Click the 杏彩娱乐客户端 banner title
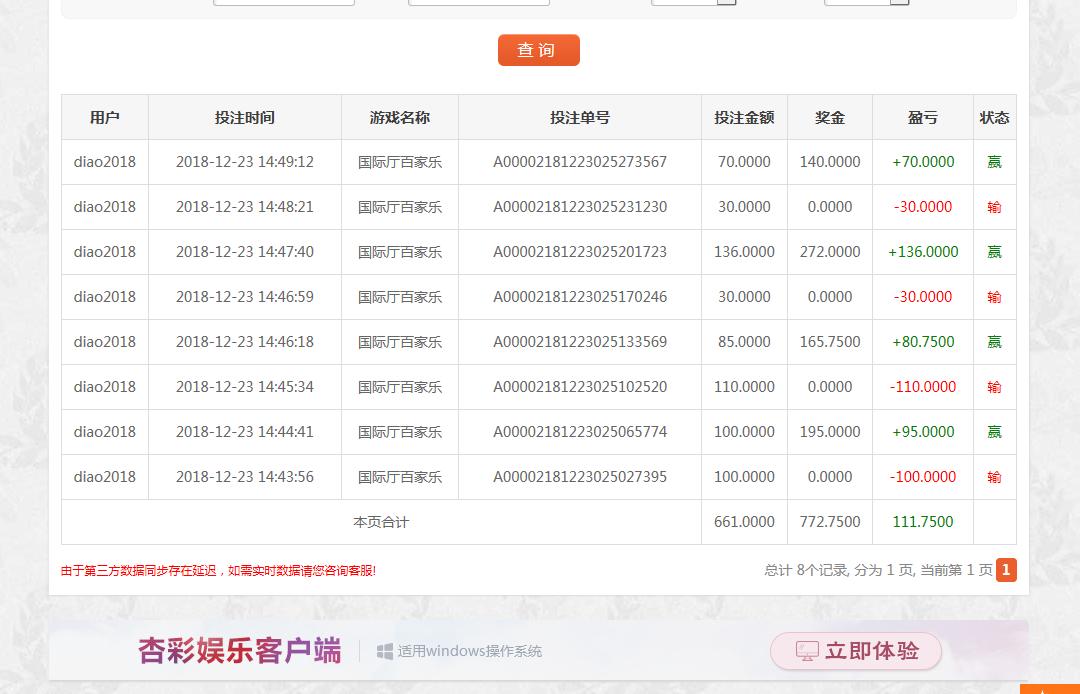Screen dimensions: 1080x694 click(x=240, y=651)
